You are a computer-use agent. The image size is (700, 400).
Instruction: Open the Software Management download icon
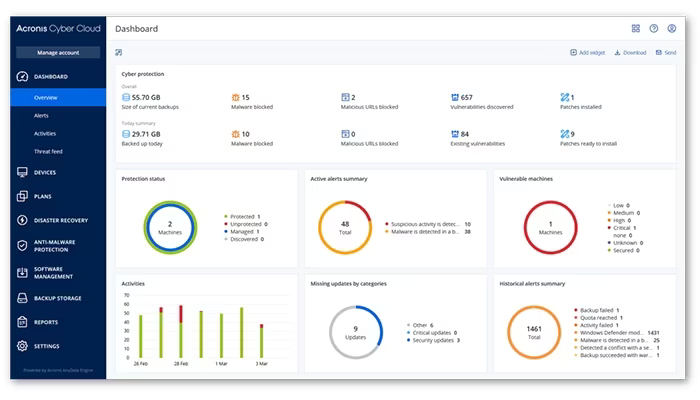click(x=22, y=273)
